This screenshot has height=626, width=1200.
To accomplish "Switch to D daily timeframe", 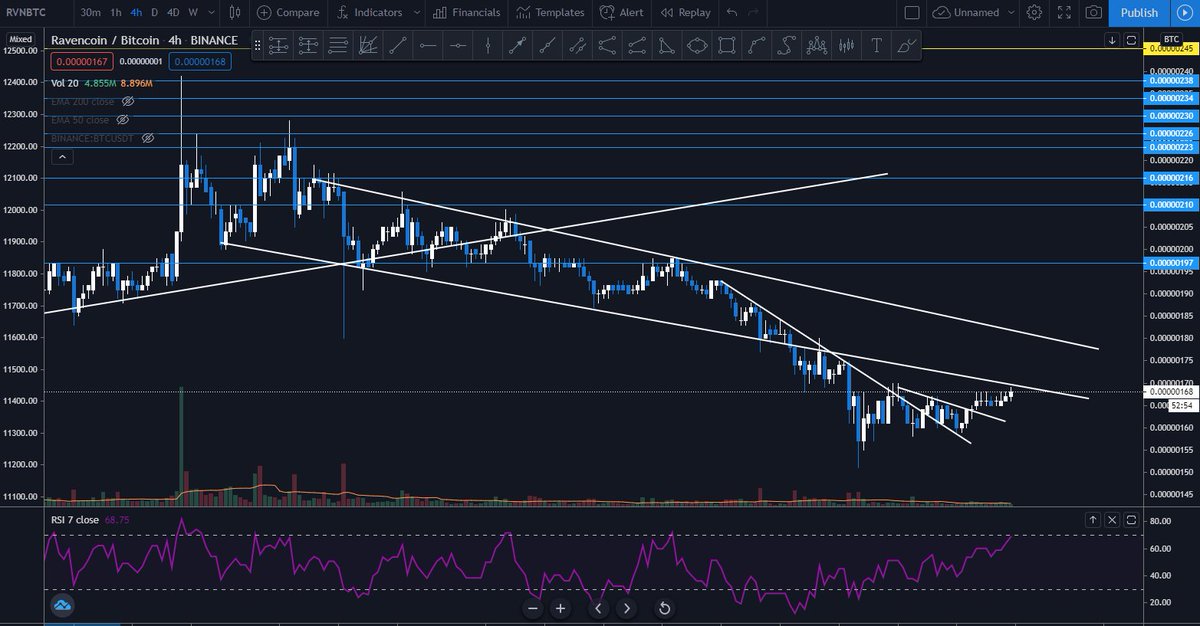I will (x=154, y=13).
